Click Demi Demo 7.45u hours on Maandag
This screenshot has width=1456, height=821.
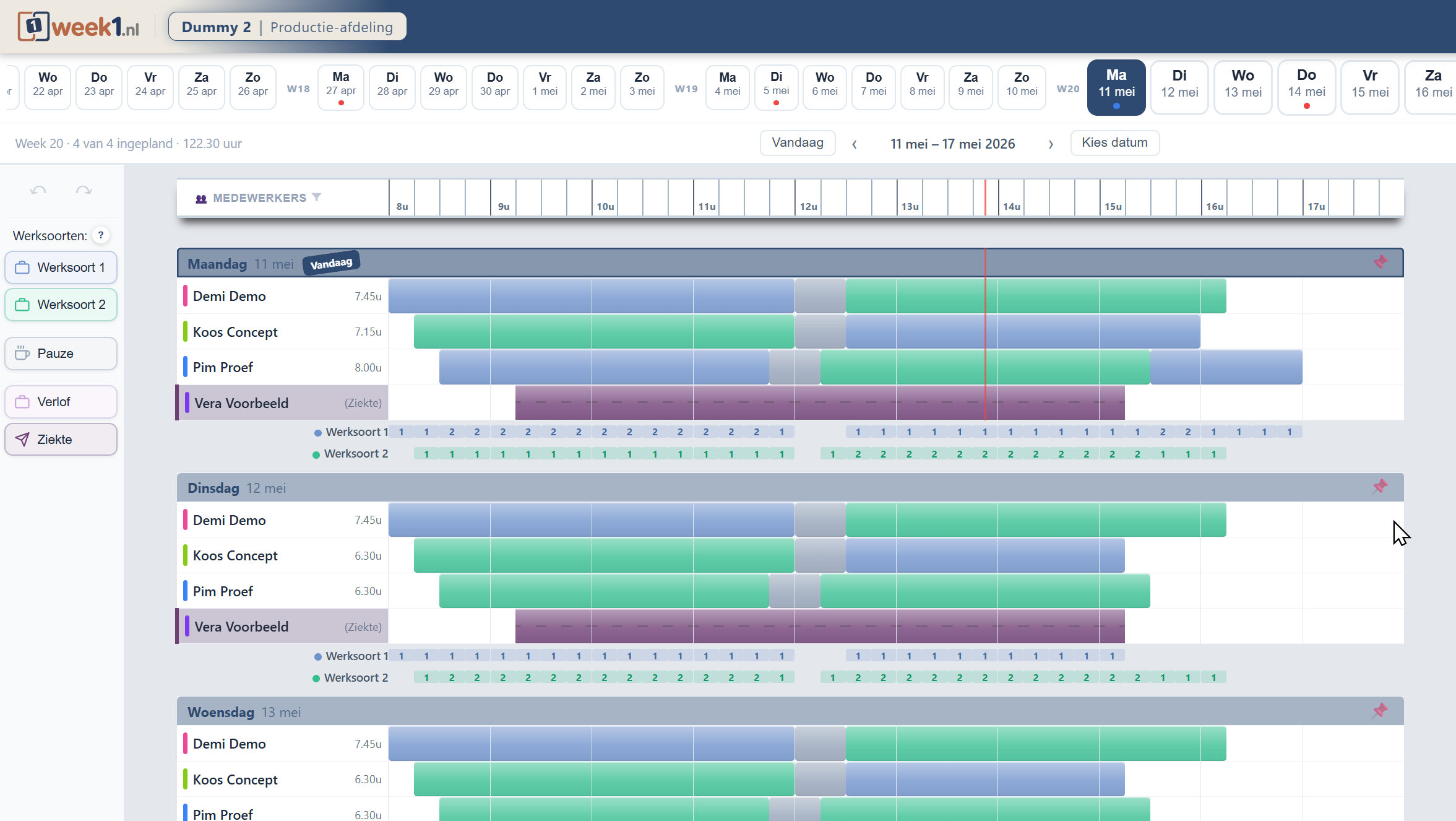tap(368, 297)
